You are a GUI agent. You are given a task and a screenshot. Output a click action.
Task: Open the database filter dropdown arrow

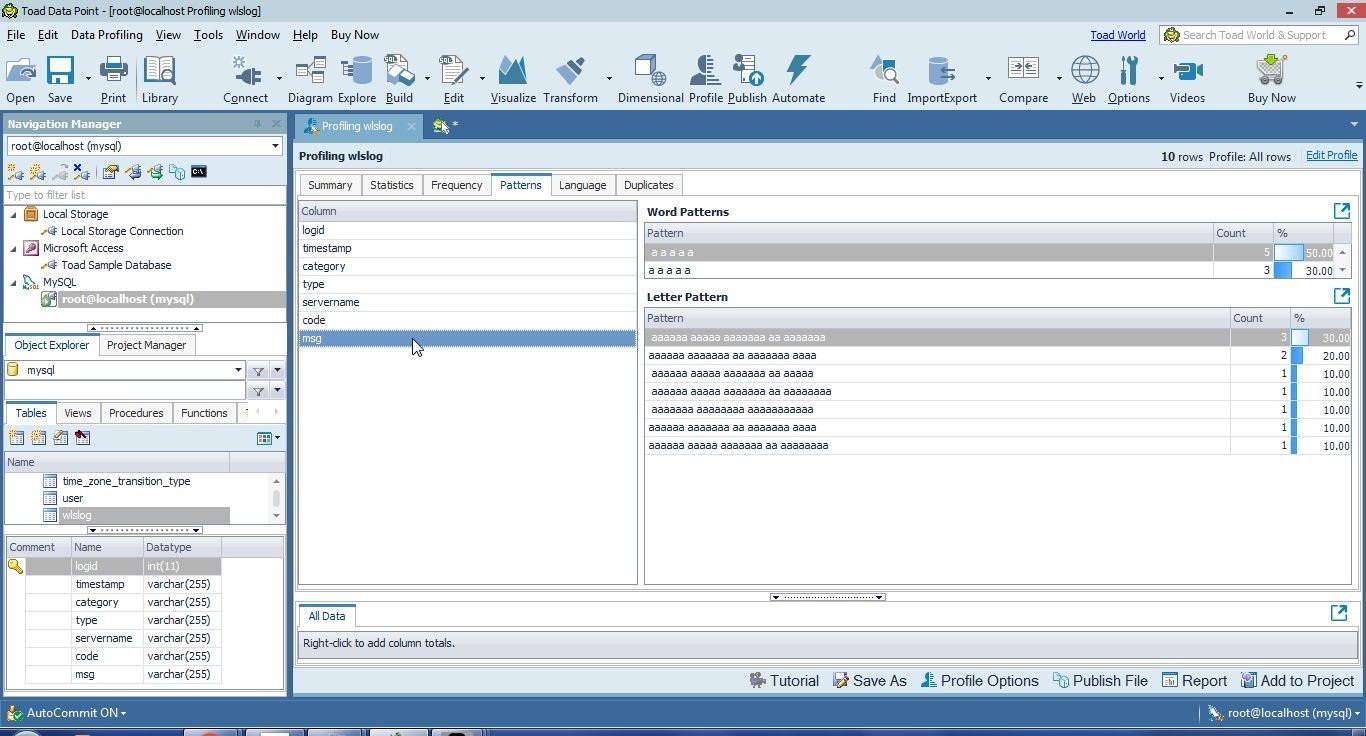coord(277,371)
